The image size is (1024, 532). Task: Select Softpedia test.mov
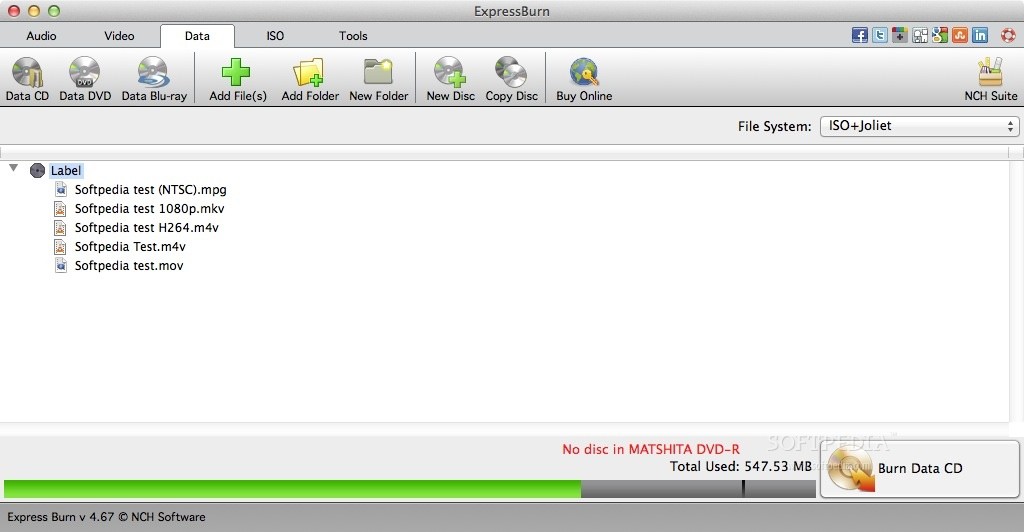pyautogui.click(x=129, y=265)
